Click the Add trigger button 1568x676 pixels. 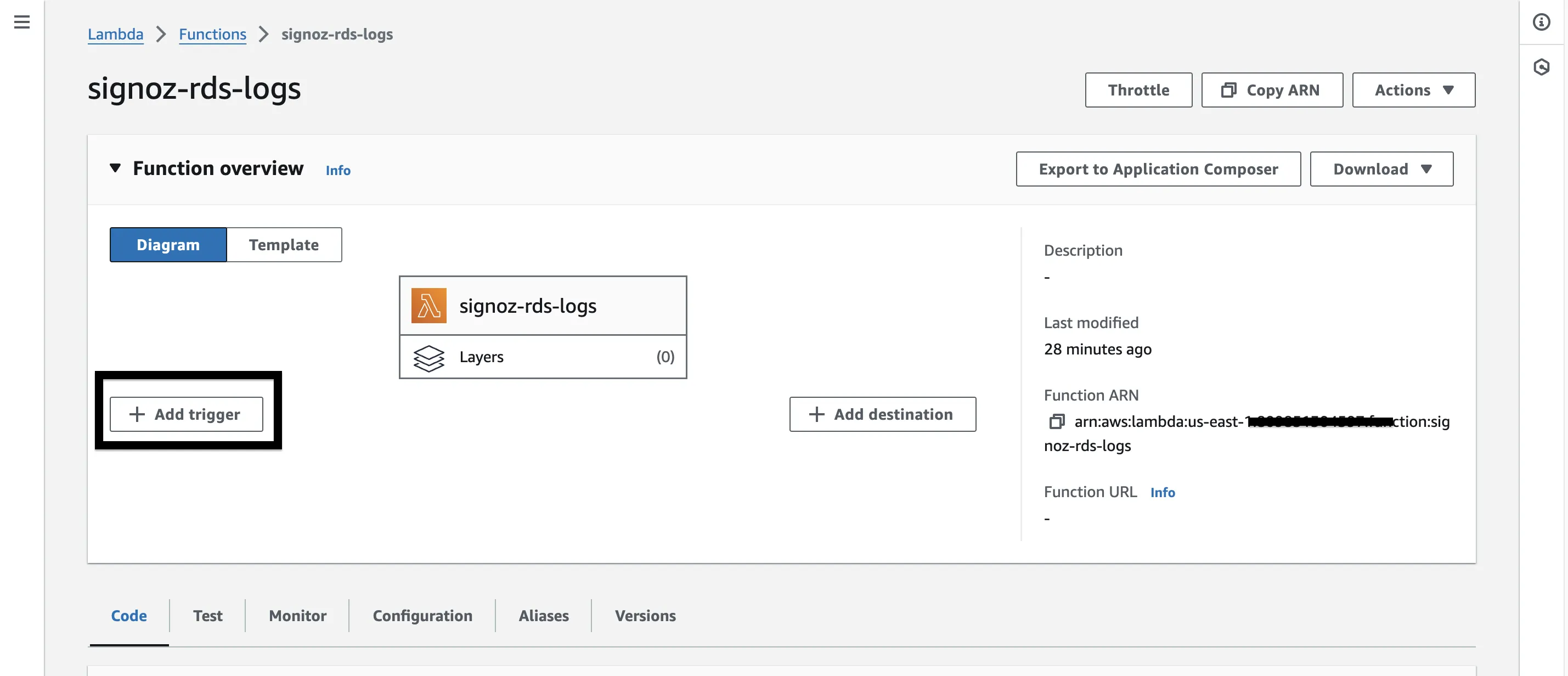(x=186, y=414)
